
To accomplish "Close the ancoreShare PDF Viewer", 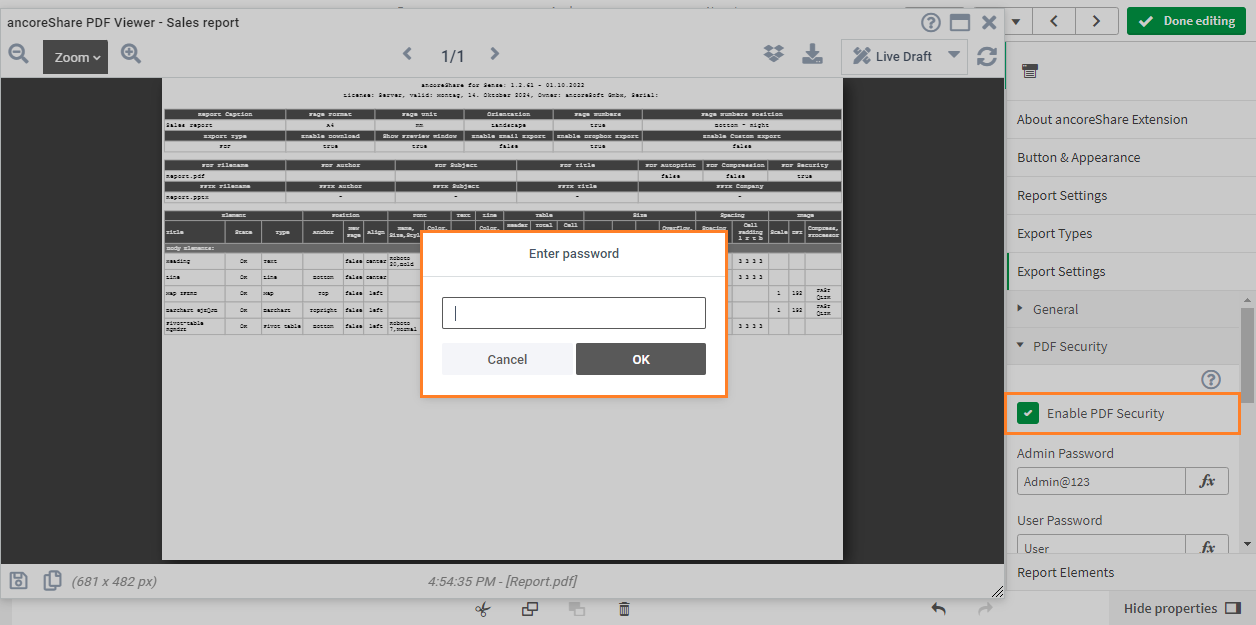I will point(989,22).
